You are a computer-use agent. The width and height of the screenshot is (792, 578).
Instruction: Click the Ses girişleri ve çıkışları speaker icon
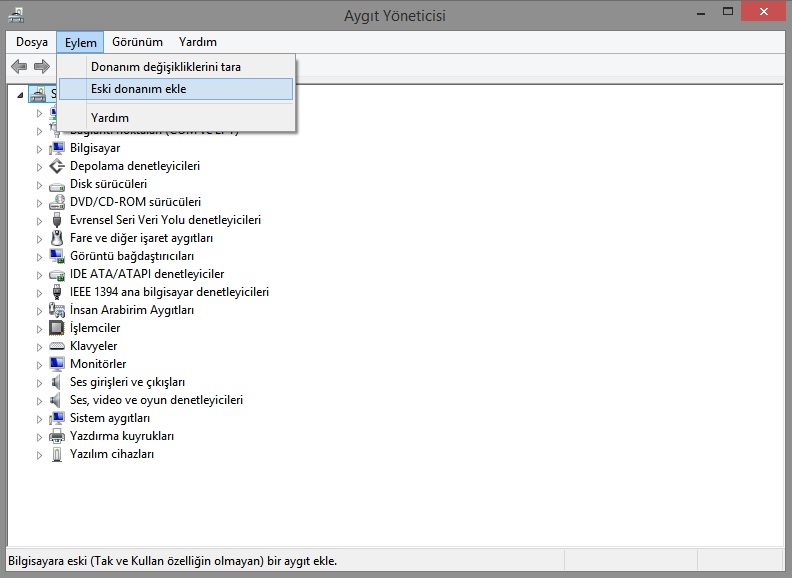(x=56, y=382)
